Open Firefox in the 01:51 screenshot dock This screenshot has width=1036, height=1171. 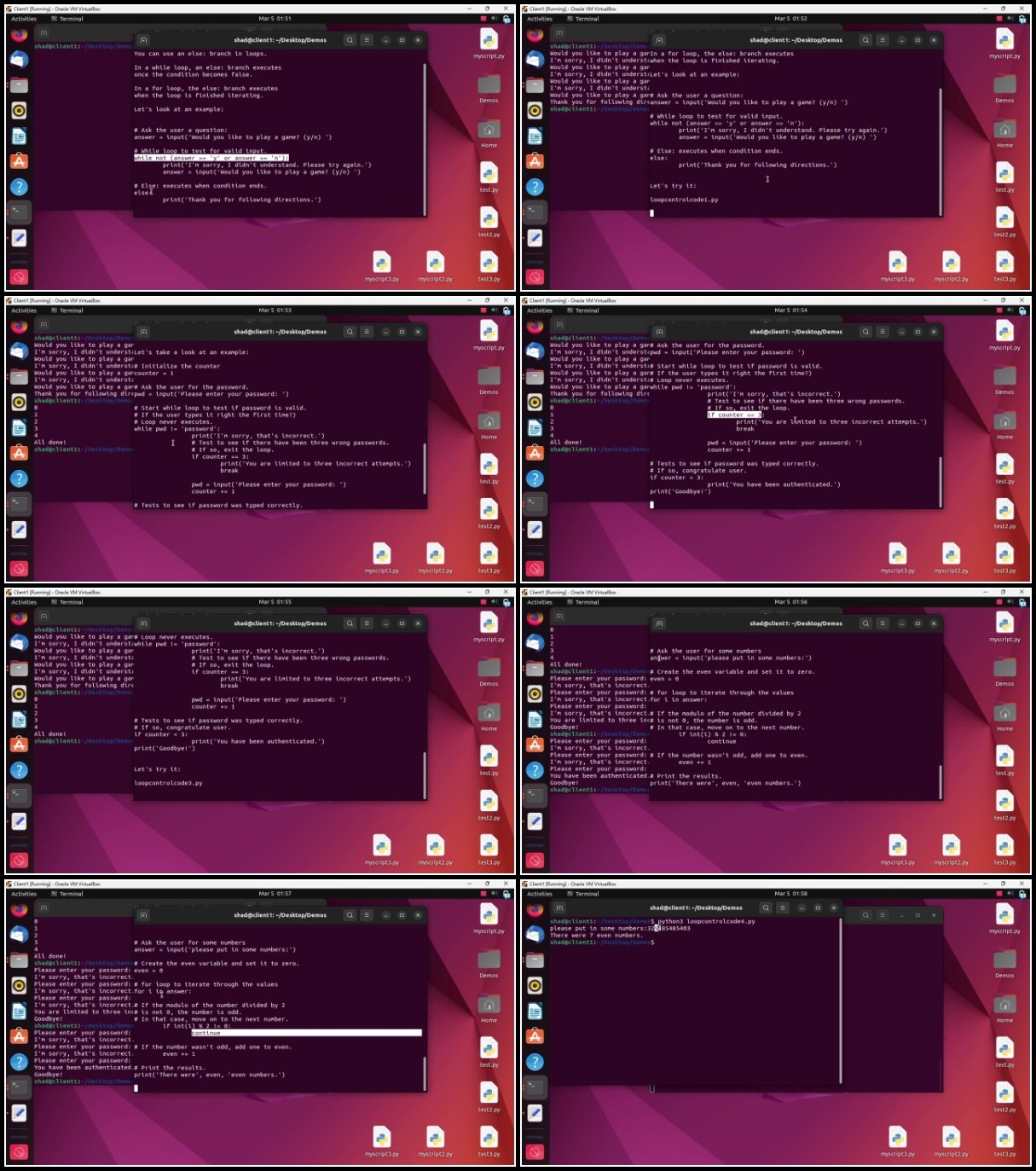(19, 35)
